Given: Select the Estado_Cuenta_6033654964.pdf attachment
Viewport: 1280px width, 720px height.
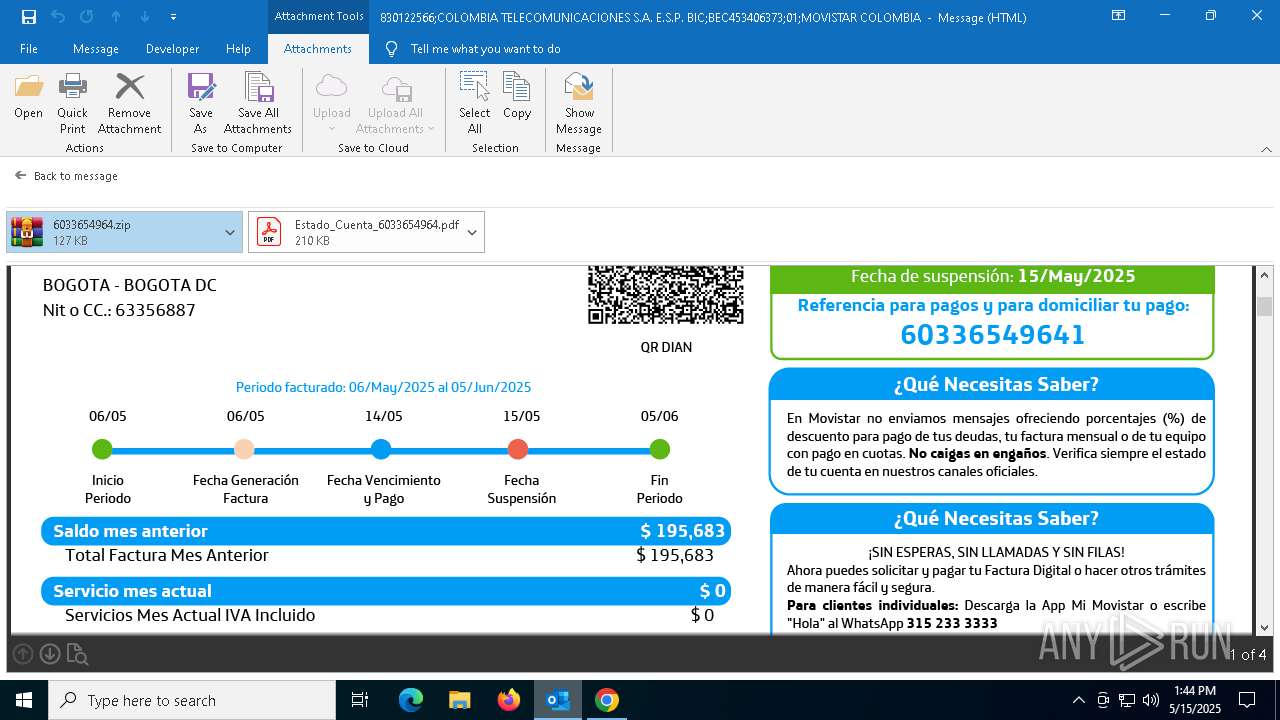Looking at the screenshot, I should [x=355, y=232].
